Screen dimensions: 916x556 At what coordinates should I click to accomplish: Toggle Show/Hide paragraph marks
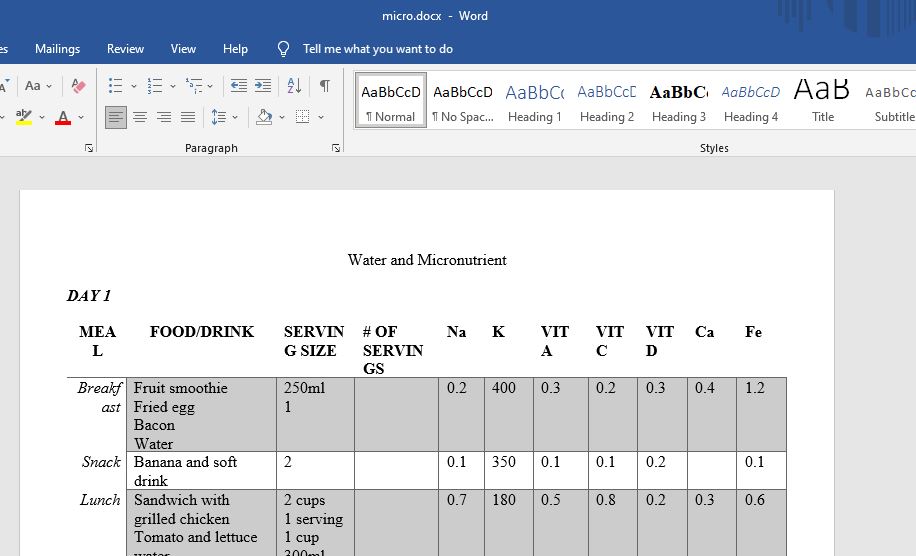click(325, 86)
